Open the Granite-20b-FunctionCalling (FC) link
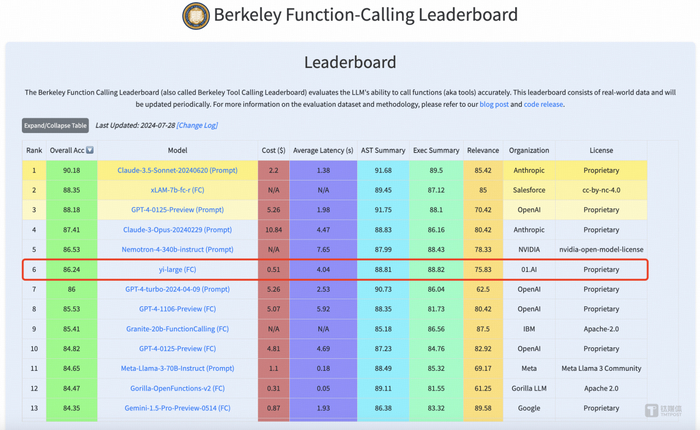The image size is (700, 430). coord(177,329)
